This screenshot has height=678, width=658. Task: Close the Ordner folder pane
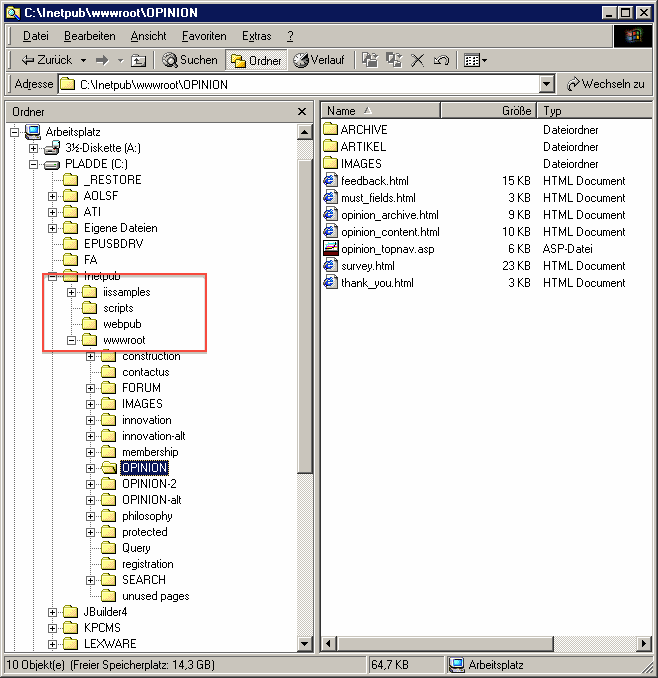click(302, 112)
